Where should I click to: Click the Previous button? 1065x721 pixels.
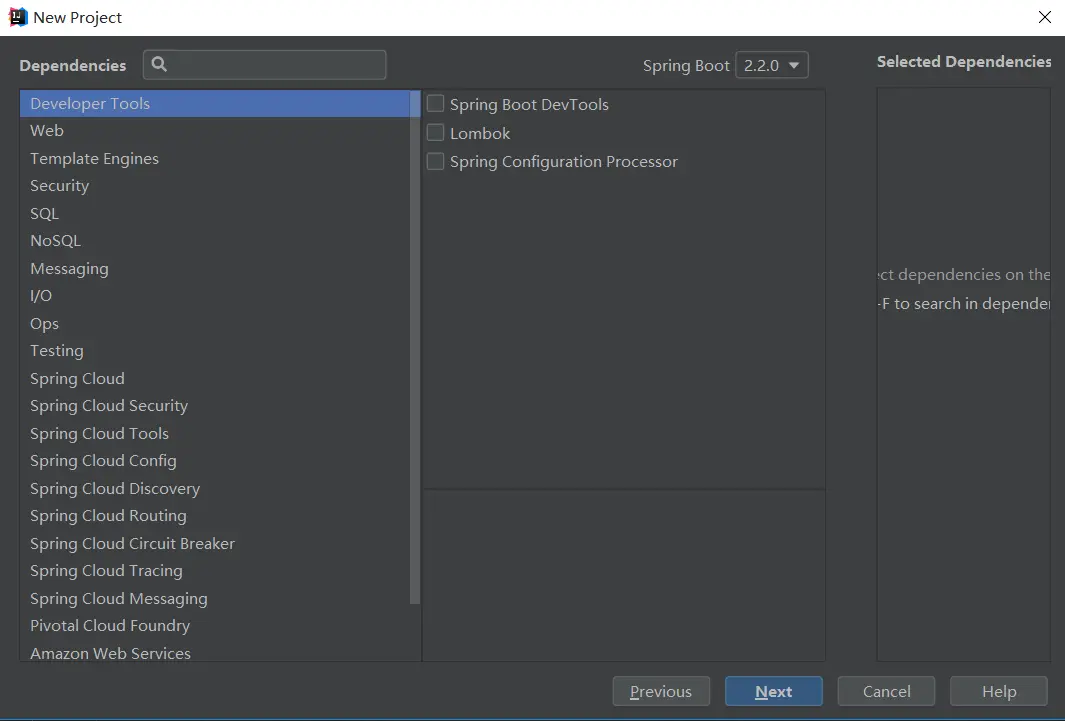661,691
